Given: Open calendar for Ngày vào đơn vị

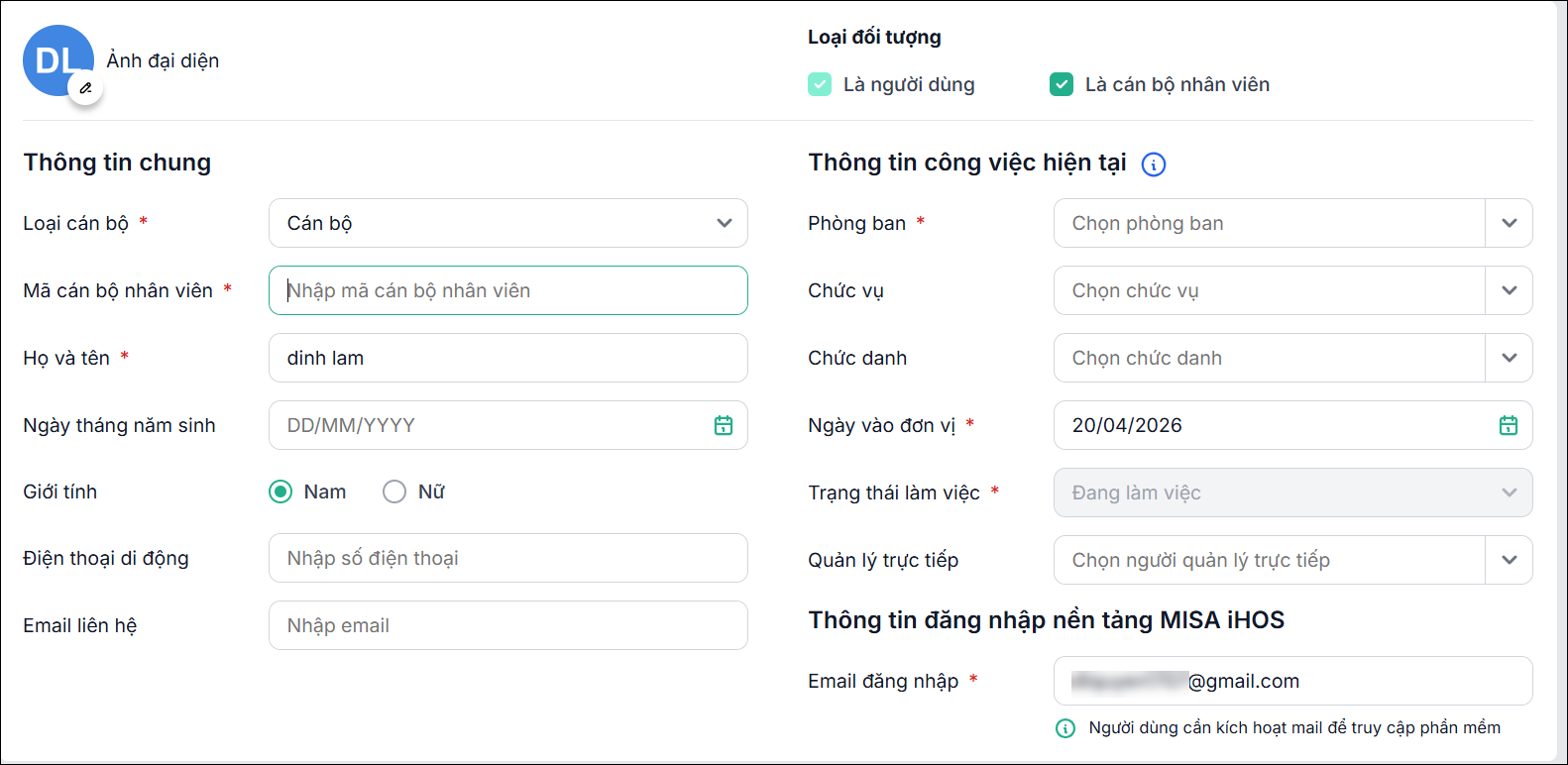Looking at the screenshot, I should (x=1509, y=425).
